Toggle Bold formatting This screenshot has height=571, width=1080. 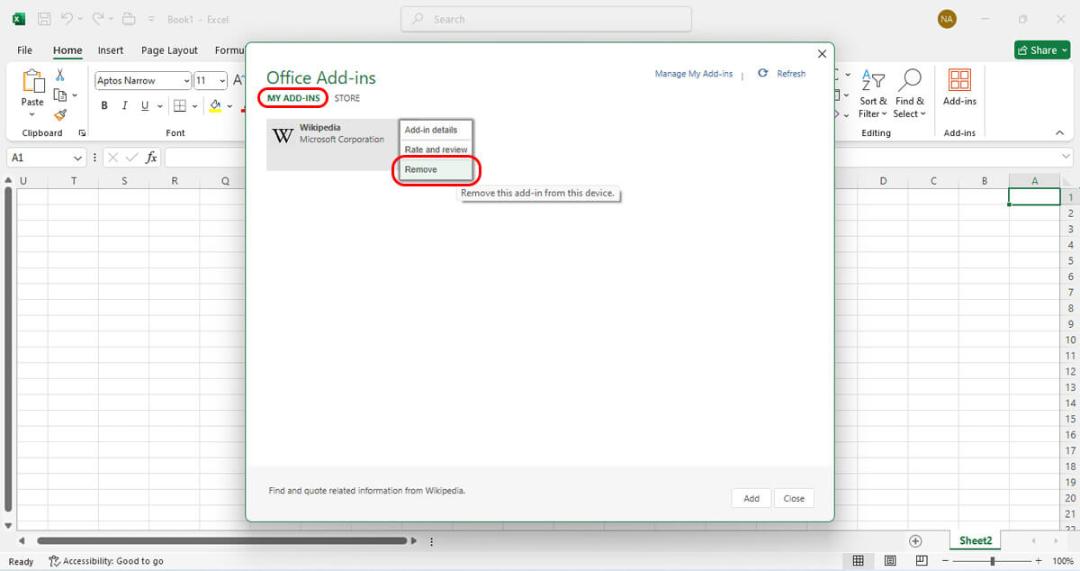point(105,105)
